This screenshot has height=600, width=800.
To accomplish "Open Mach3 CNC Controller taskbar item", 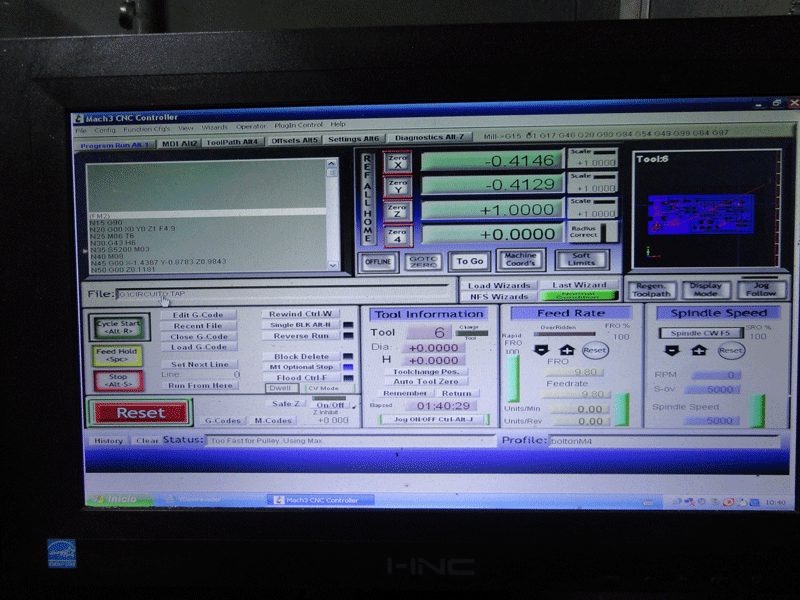I will [320, 500].
